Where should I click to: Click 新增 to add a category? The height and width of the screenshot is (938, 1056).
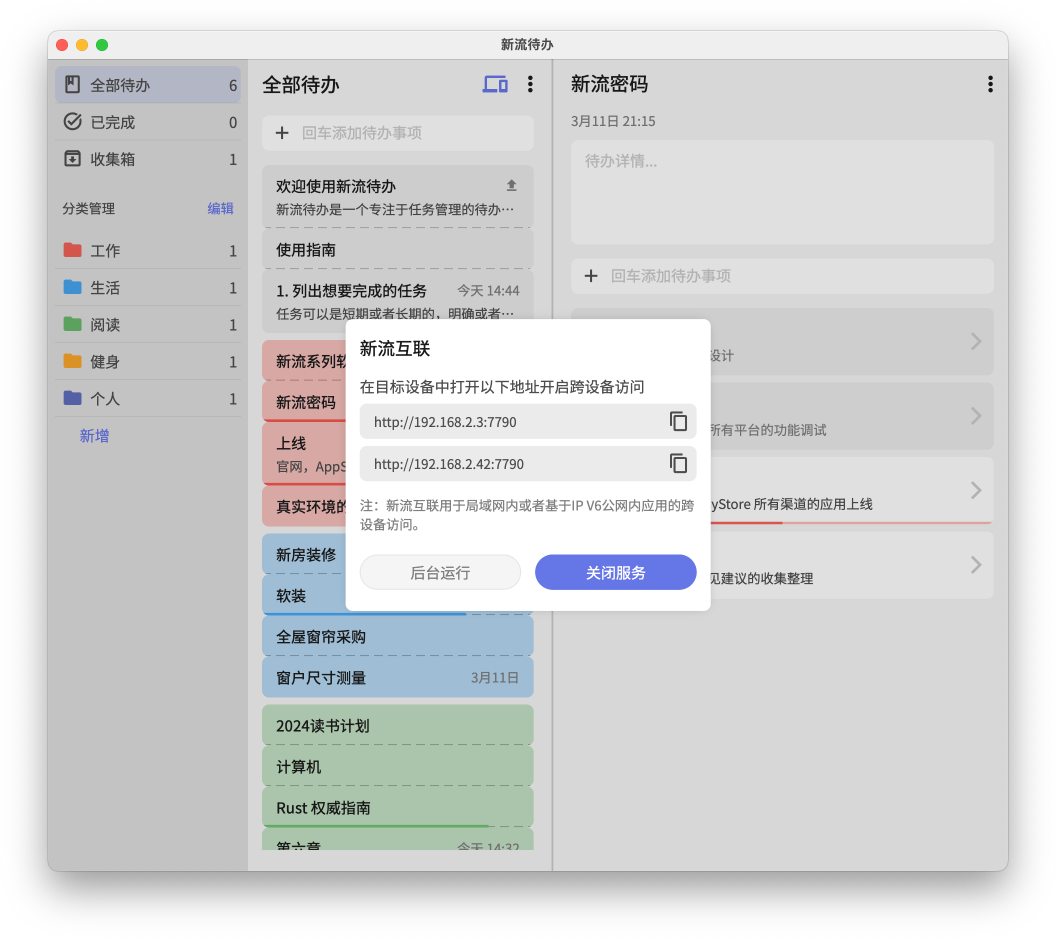[x=94, y=436]
